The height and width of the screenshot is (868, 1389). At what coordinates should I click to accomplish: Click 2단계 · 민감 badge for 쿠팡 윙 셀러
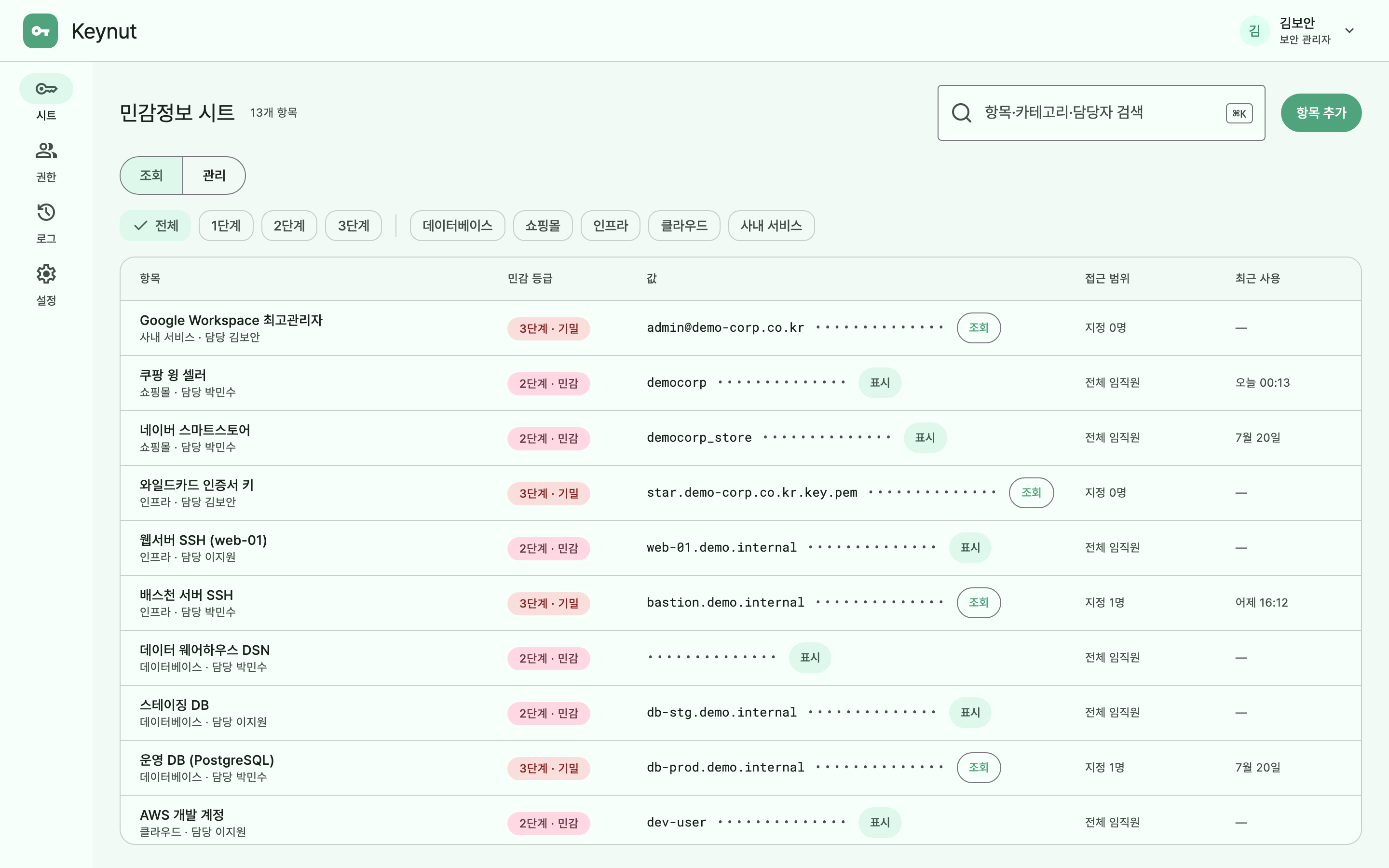coord(549,383)
